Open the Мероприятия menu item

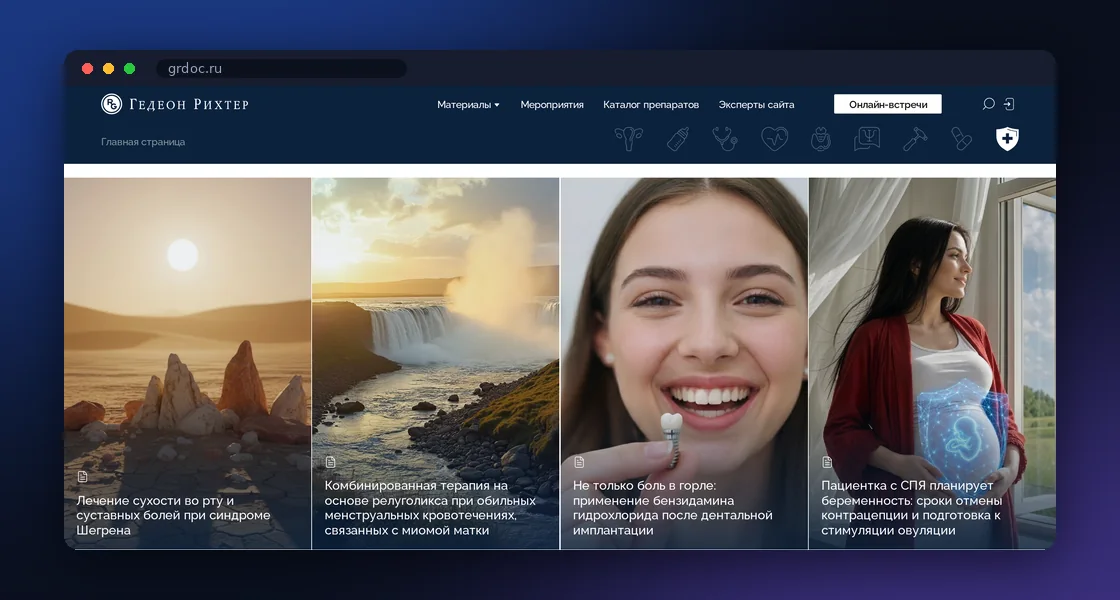(x=551, y=104)
